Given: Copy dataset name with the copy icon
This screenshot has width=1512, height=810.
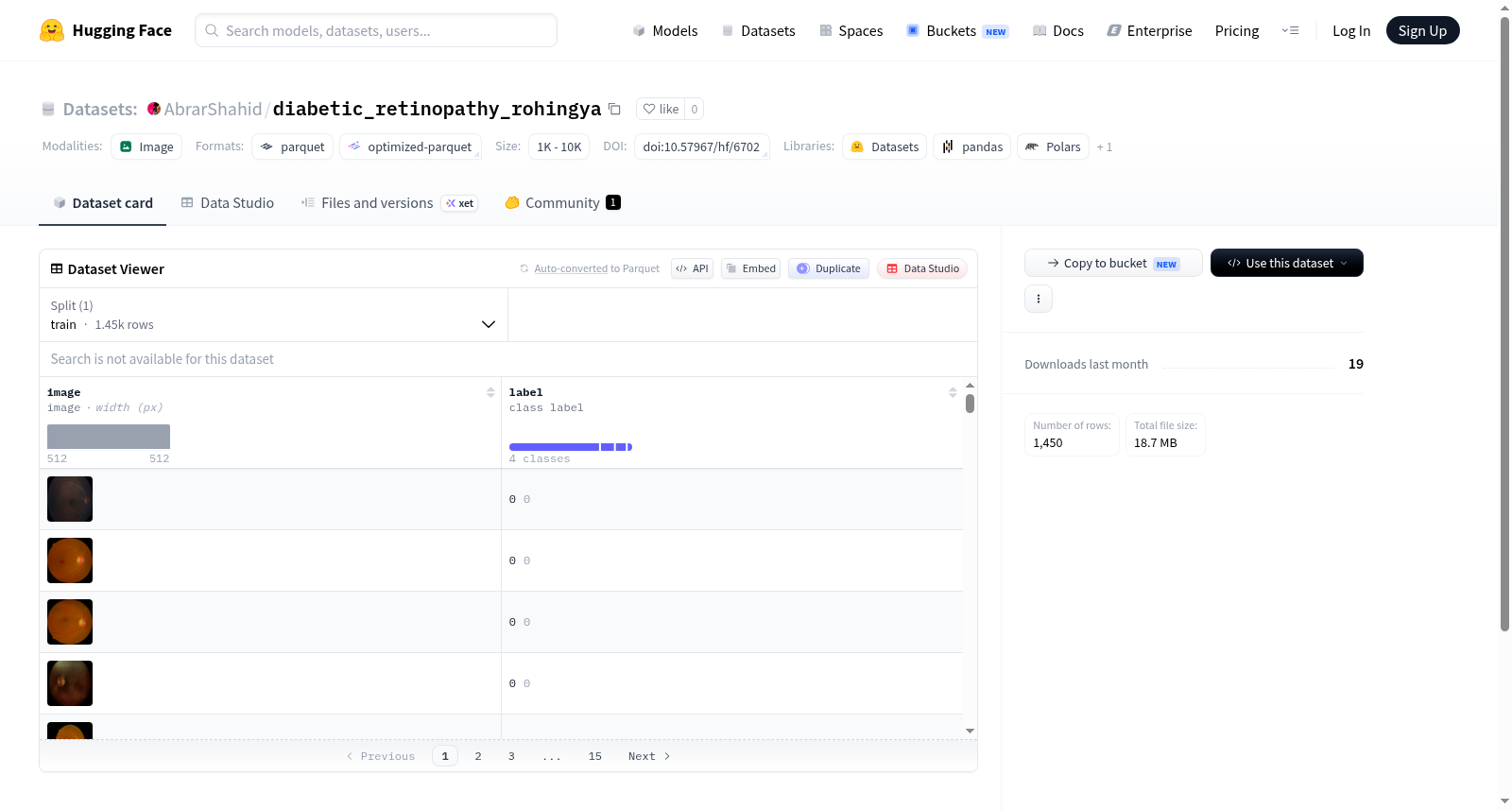Looking at the screenshot, I should [x=614, y=109].
